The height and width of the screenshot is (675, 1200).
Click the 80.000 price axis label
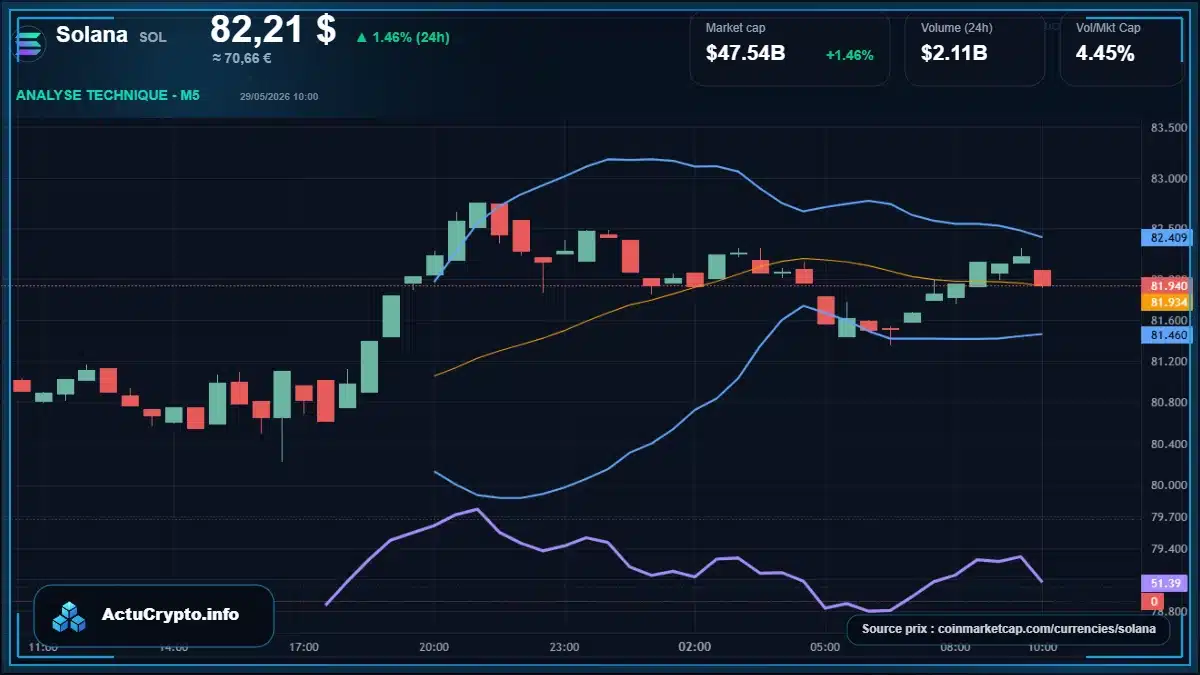1169,486
